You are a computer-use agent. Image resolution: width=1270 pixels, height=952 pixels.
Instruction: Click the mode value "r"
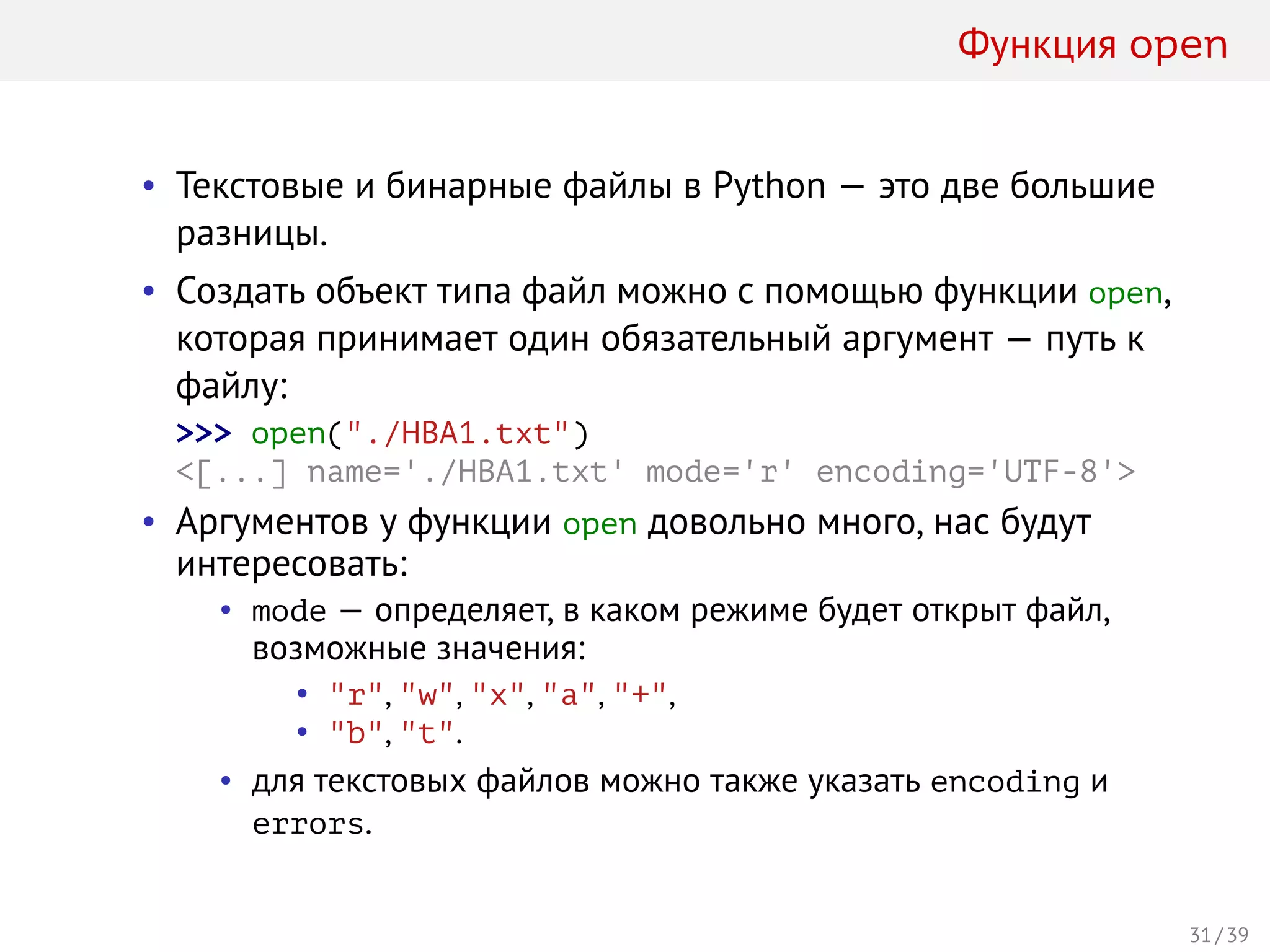click(356, 695)
